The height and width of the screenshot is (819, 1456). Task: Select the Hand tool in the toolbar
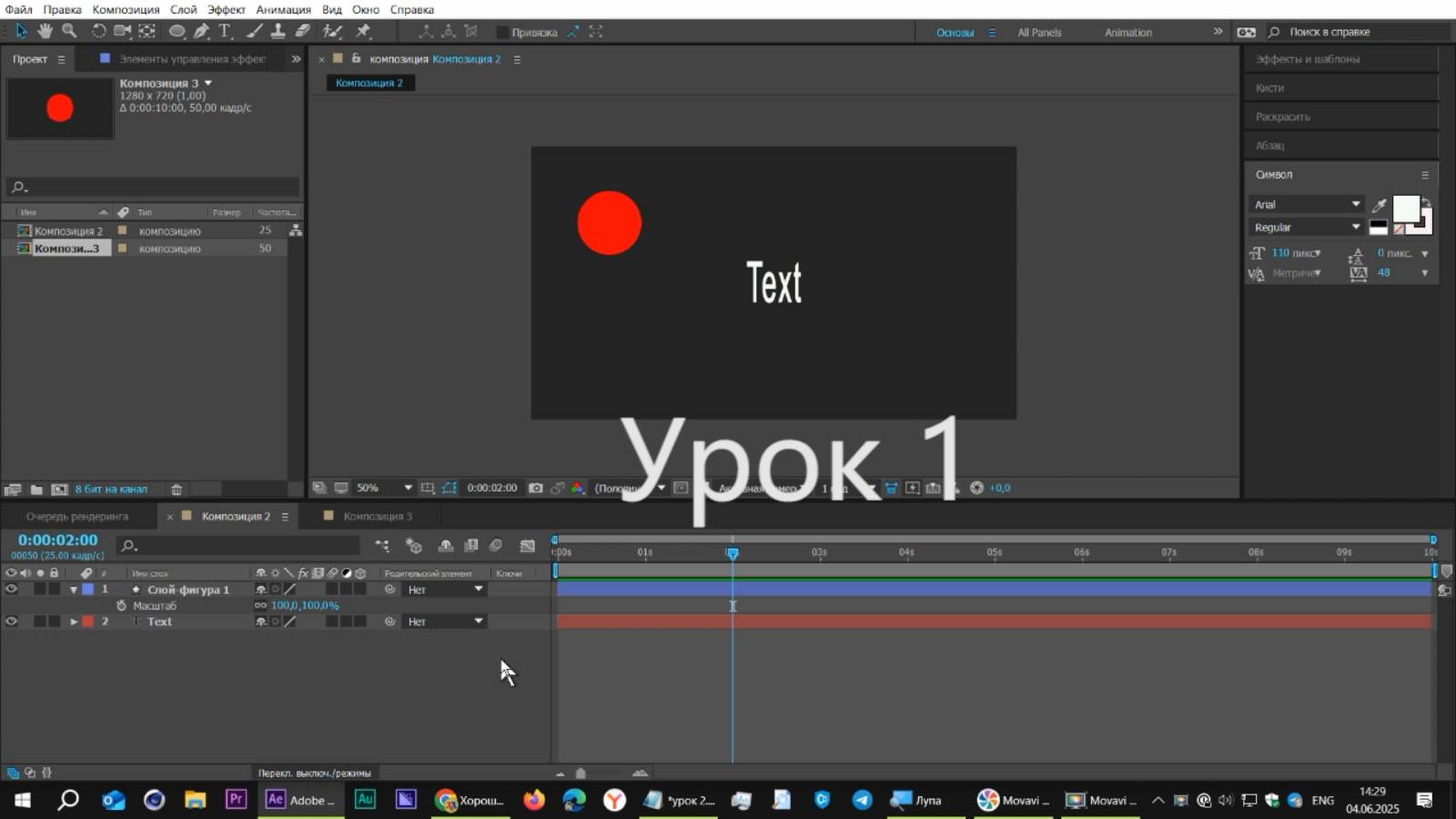pyautogui.click(x=44, y=30)
